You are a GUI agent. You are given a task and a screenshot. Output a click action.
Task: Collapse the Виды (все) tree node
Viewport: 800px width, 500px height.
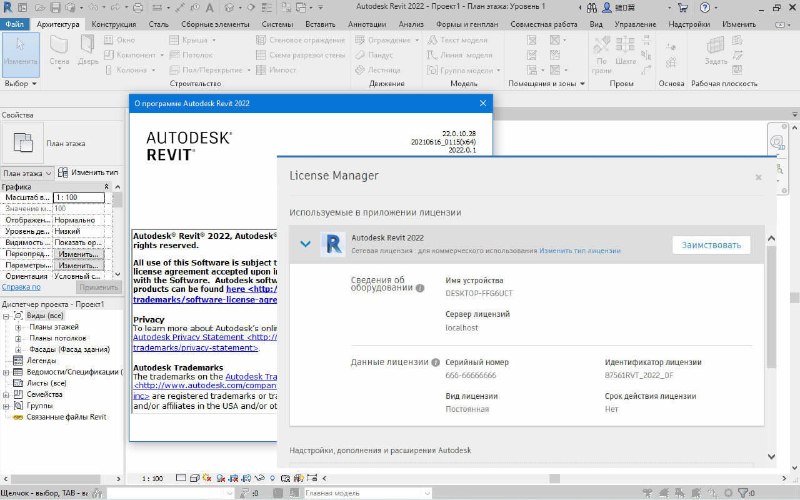(6, 316)
